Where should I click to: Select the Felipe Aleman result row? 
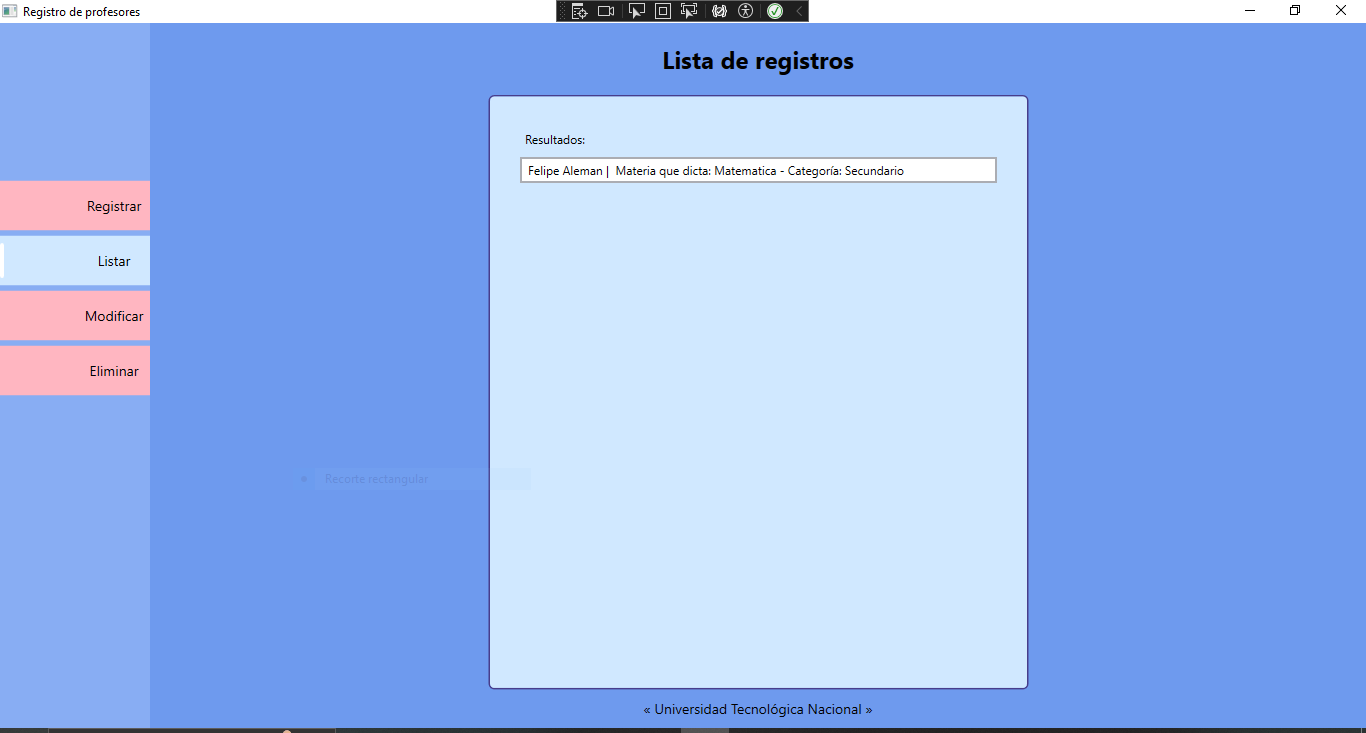(758, 171)
